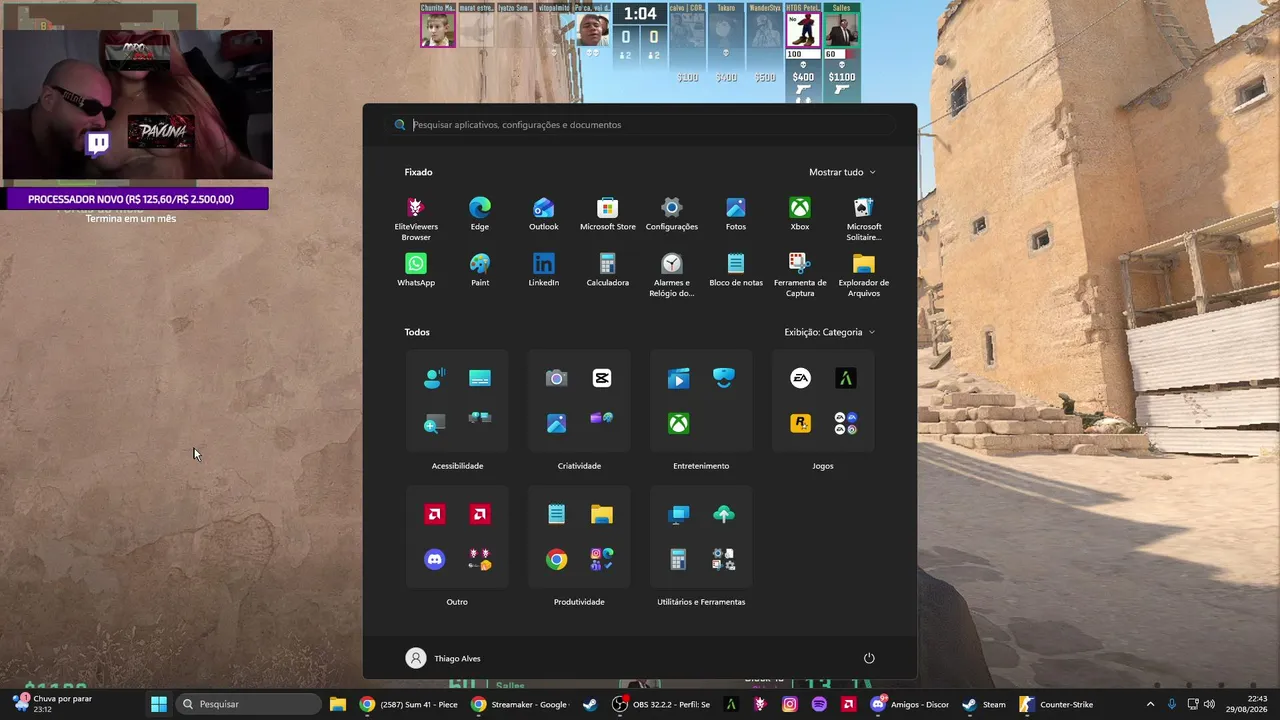Open Outlook in the pinned section
Viewport: 1280px width, 720px height.
pos(544,214)
